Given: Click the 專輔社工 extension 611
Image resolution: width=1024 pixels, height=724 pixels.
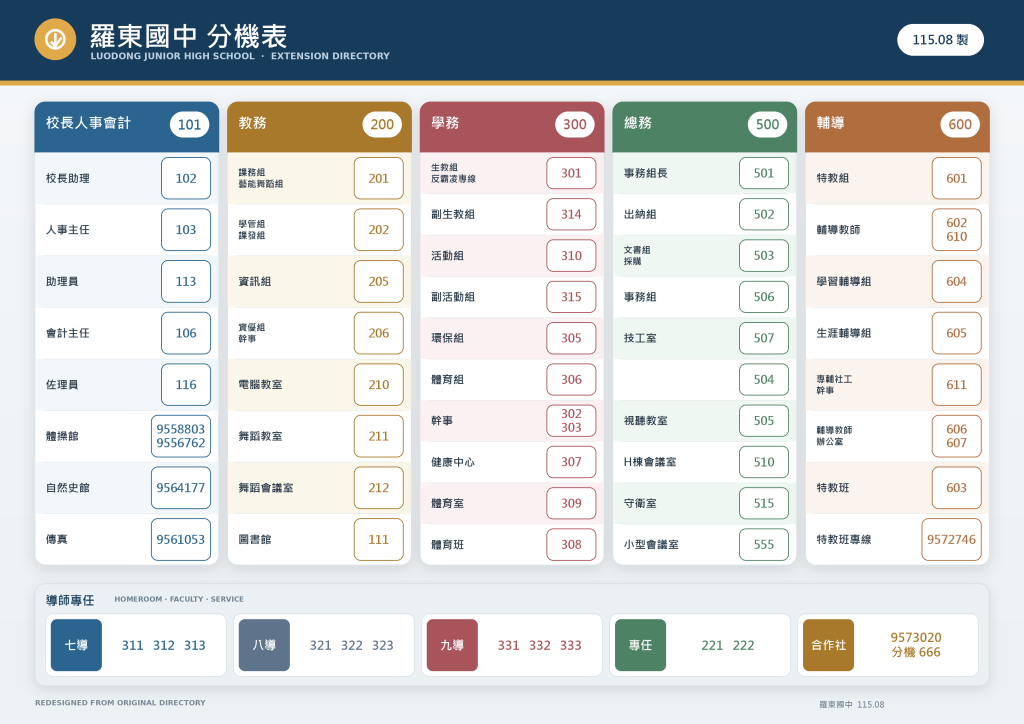Looking at the screenshot, I should click(x=957, y=385).
